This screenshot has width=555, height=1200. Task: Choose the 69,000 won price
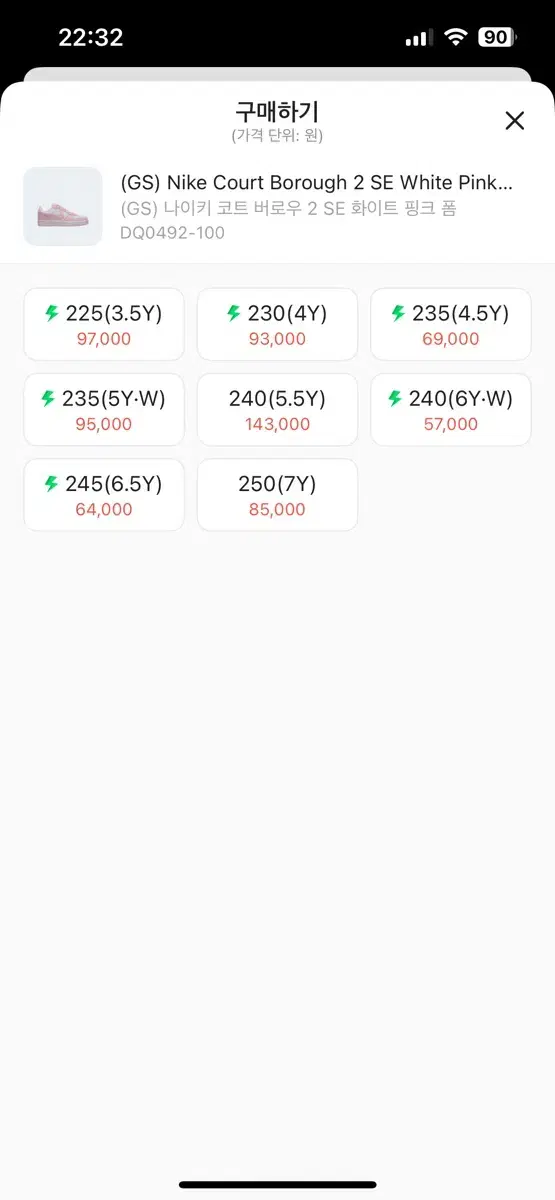point(451,339)
